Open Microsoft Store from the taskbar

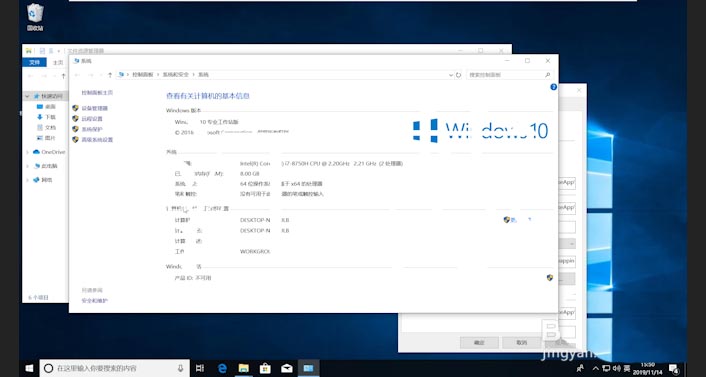[x=265, y=368]
